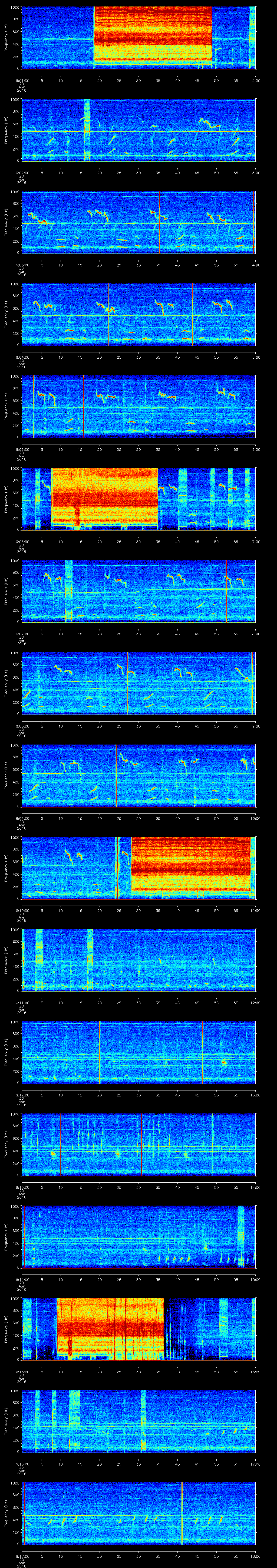Viewport: 277px width, 1568px height.
Task: Select the spectrogram panel starting at 6:05:00
Action: [x=139, y=407]
